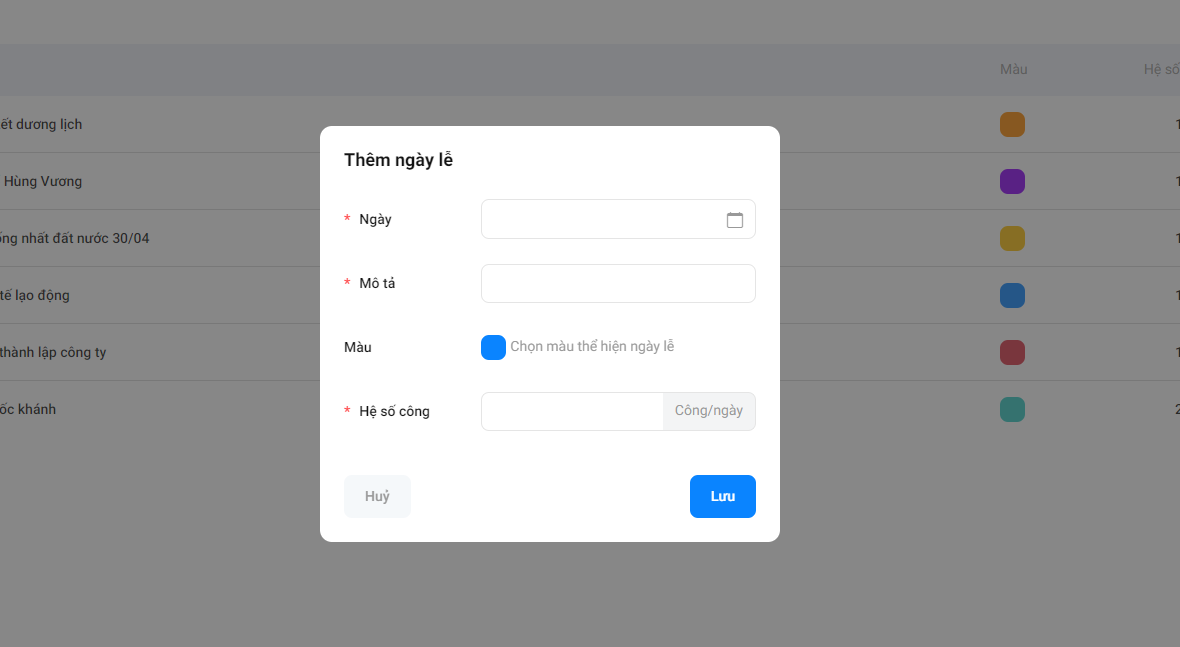Open the blue color picker for Màu
This screenshot has height=647, width=1180.
[493, 348]
